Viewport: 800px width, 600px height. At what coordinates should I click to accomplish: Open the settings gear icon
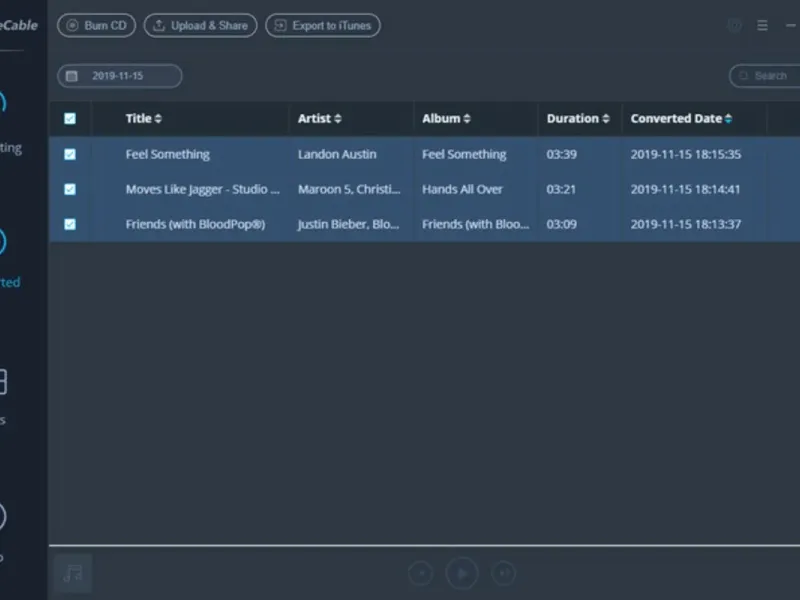[x=734, y=26]
